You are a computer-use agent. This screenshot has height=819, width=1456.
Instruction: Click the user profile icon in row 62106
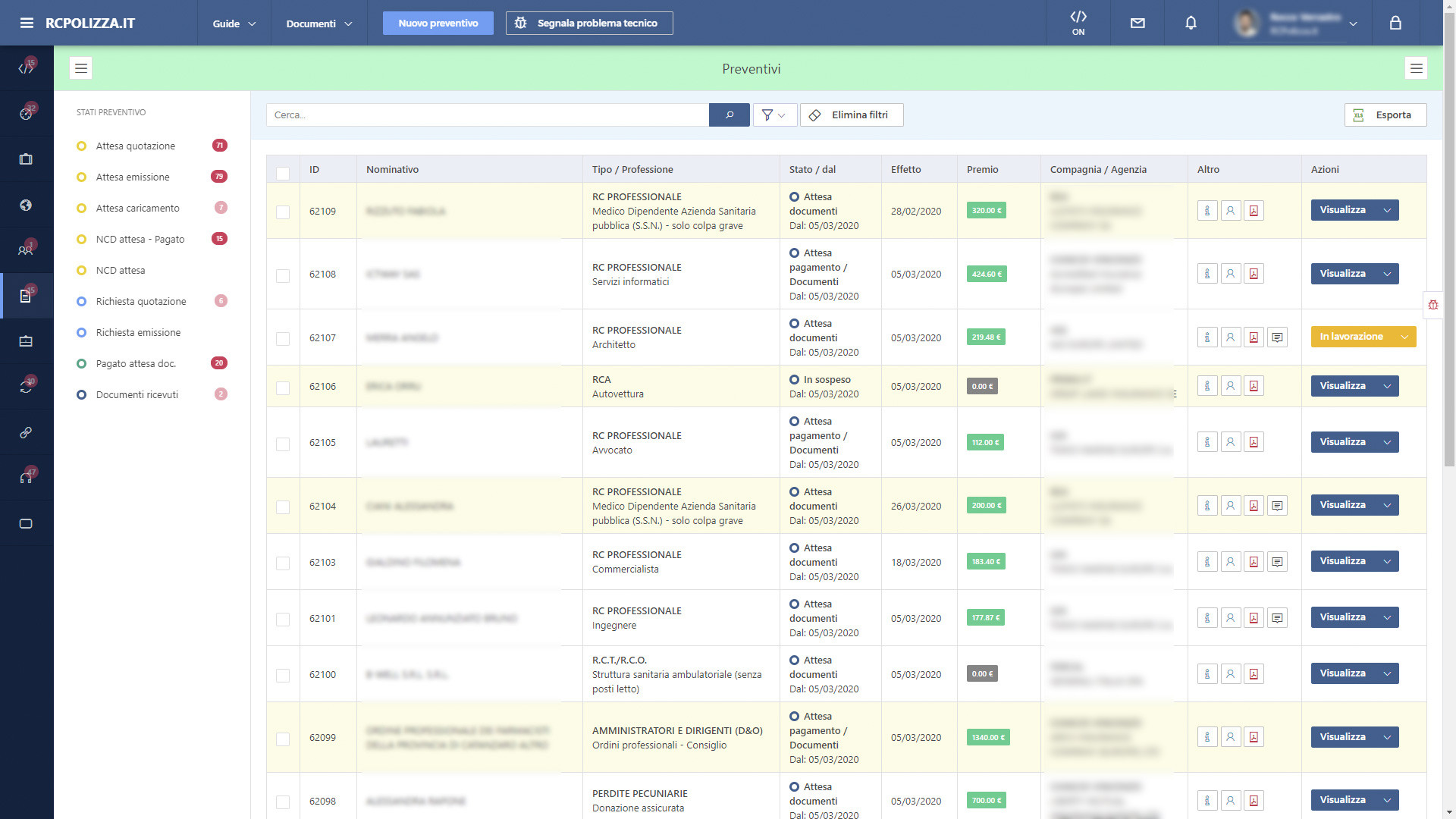pyautogui.click(x=1230, y=386)
